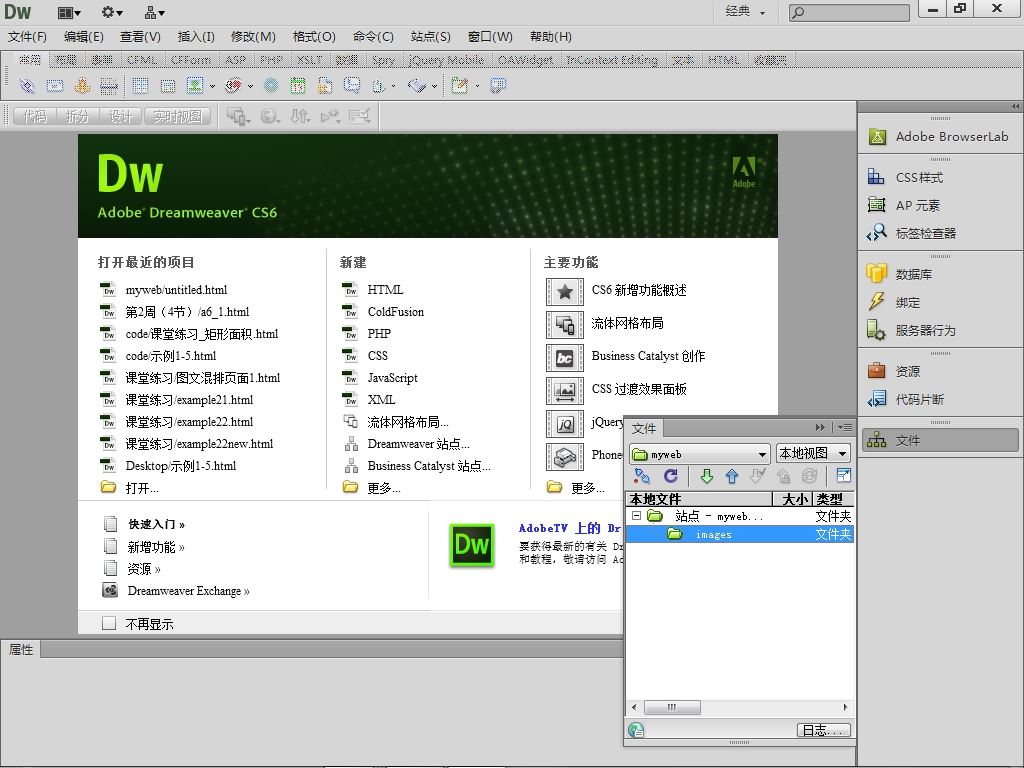Click the insert widget icon
The width and height of the screenshot is (1024, 768).
[x=271, y=86]
